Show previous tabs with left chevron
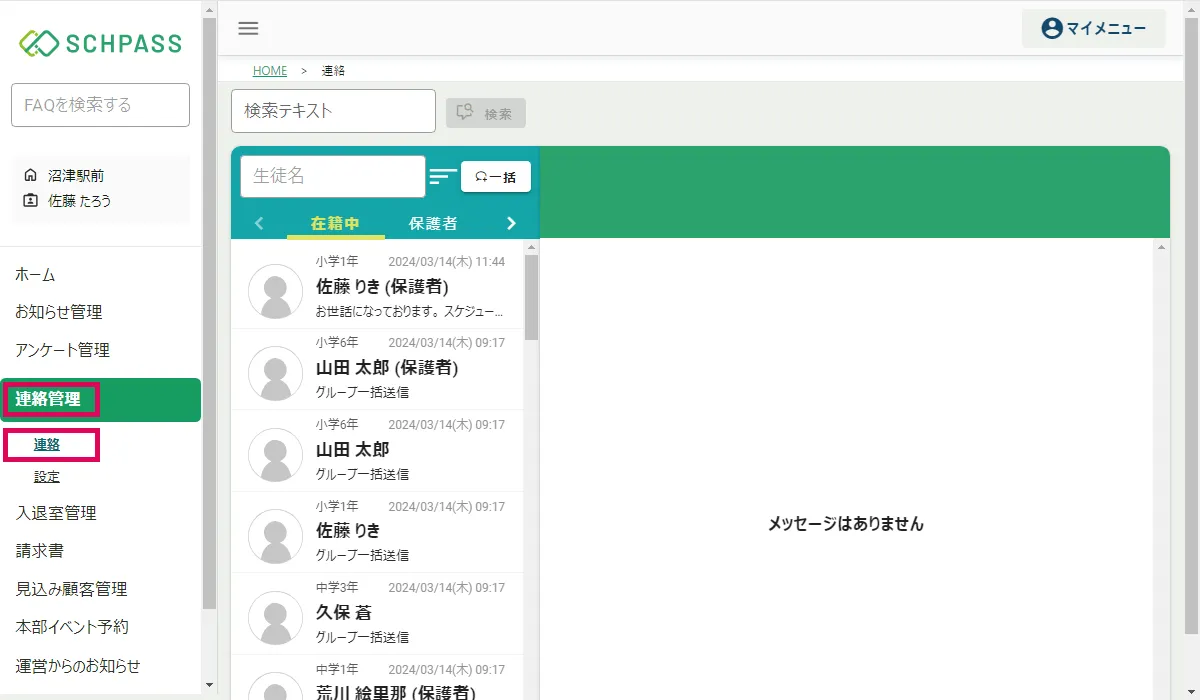 (x=259, y=223)
